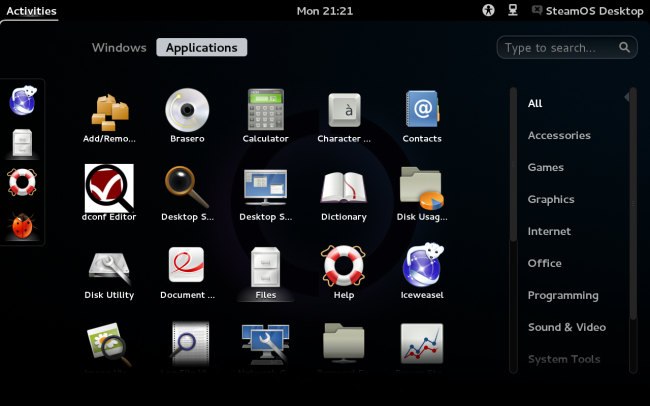The width and height of the screenshot is (650, 406).
Task: Open Desktop Sharing monitor icon
Action: [265, 193]
